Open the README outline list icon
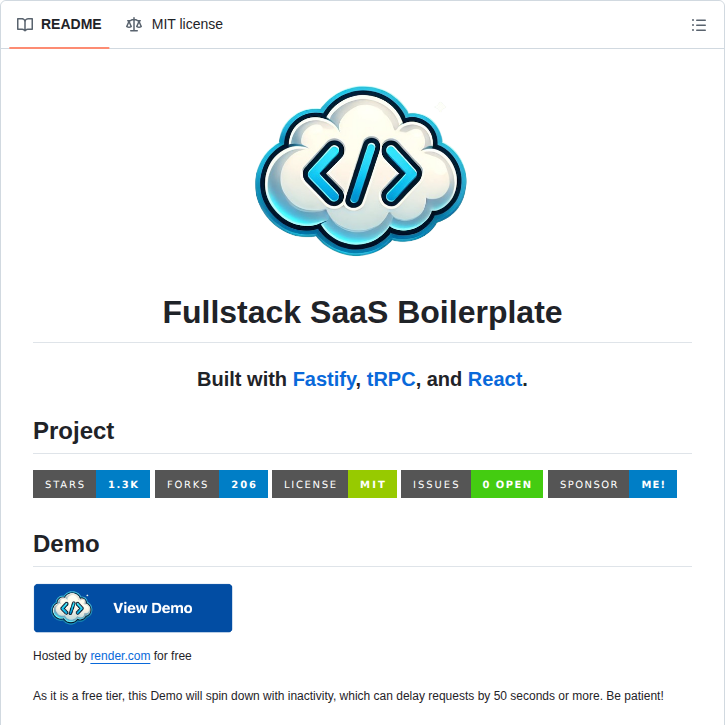The height and width of the screenshot is (725, 725). coord(698,25)
